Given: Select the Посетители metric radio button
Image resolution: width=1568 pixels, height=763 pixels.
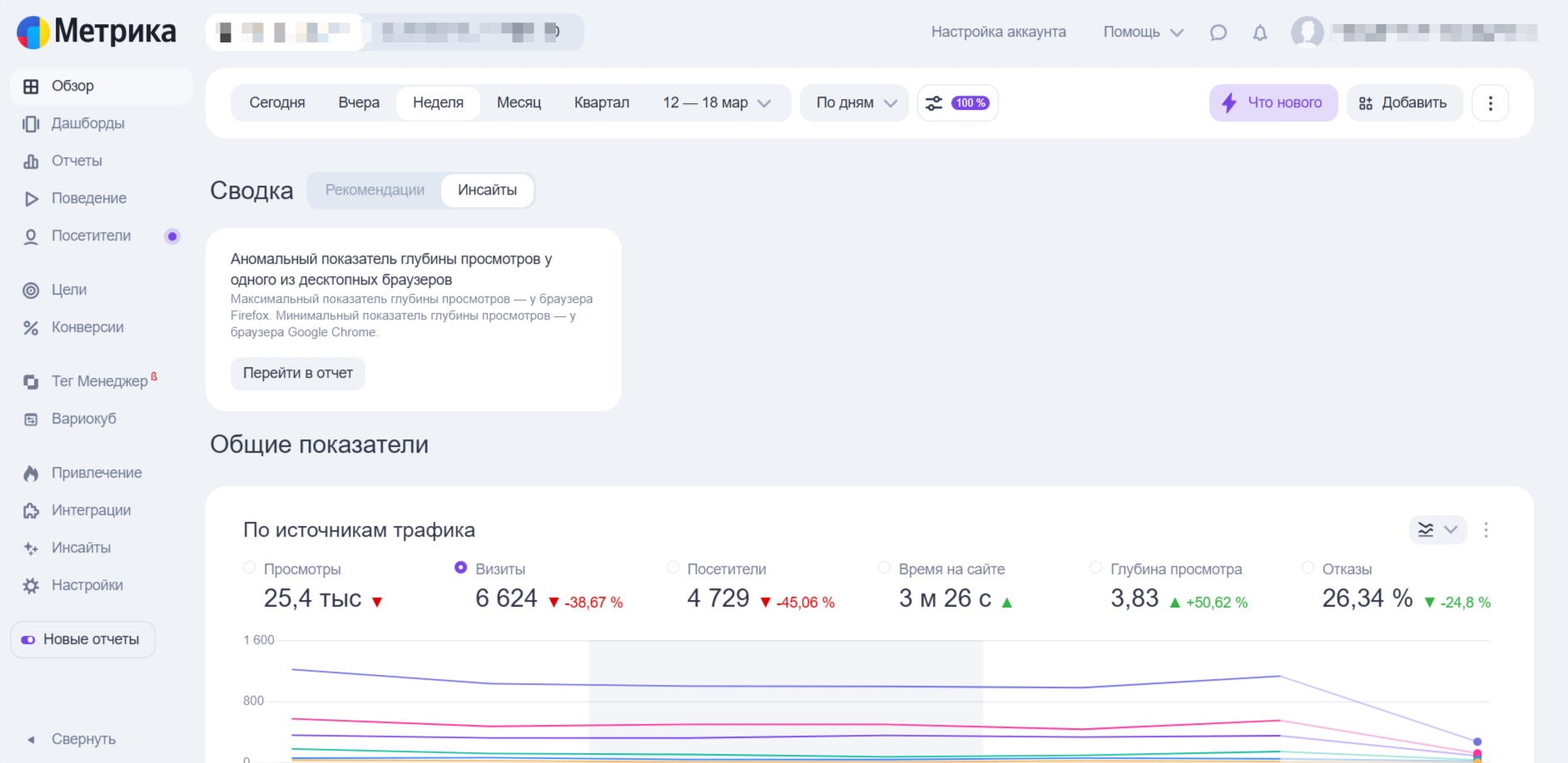Looking at the screenshot, I should tap(672, 568).
